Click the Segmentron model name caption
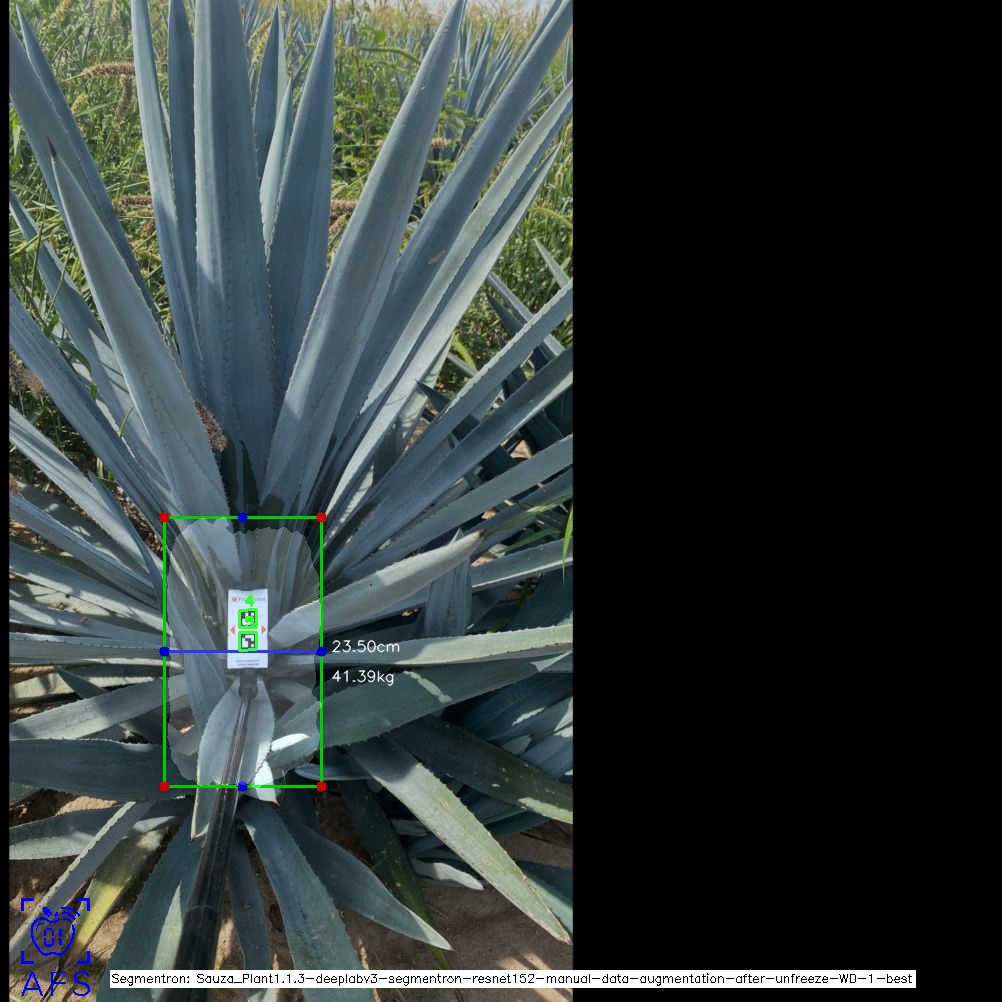1002x1002 pixels. [x=512, y=978]
